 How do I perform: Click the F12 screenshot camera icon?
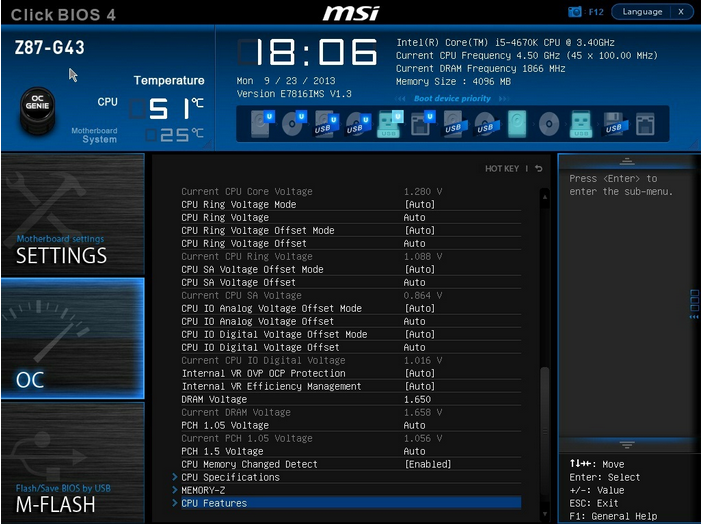click(x=574, y=12)
